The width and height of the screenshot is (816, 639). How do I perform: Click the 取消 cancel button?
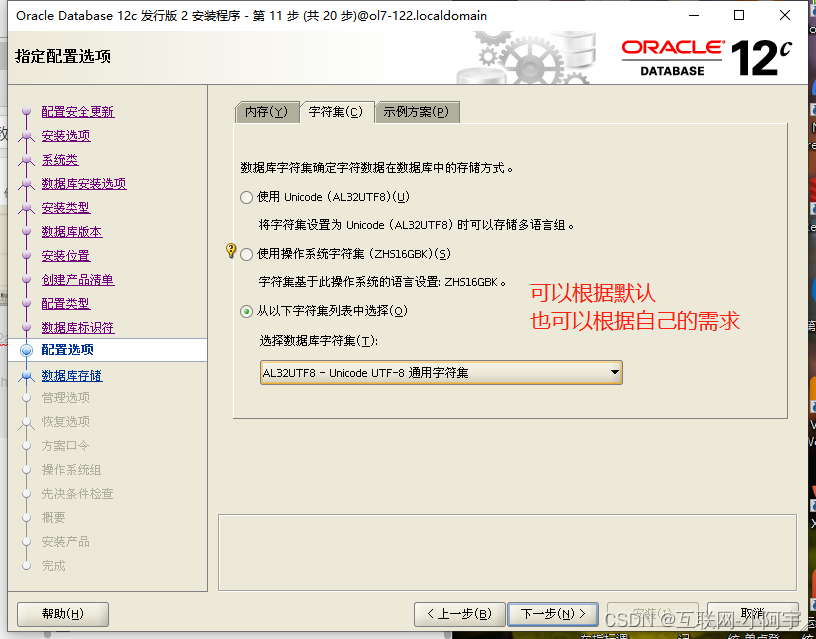point(753,614)
